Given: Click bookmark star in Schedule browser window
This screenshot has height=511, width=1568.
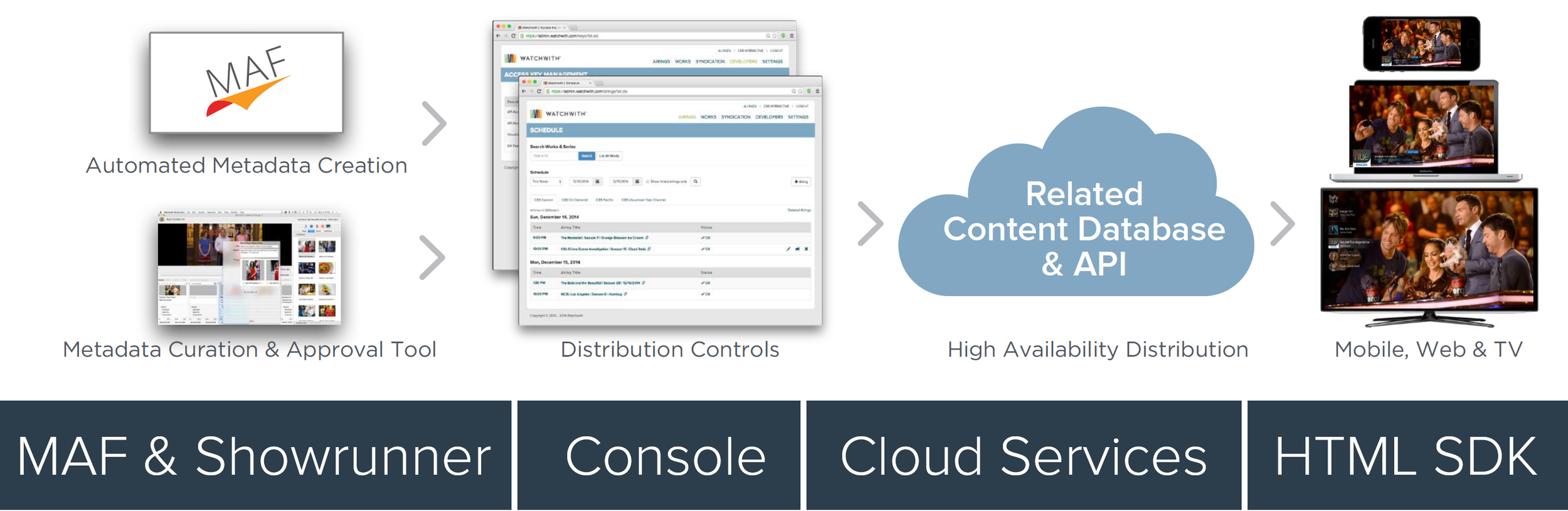Looking at the screenshot, I should 800,91.
